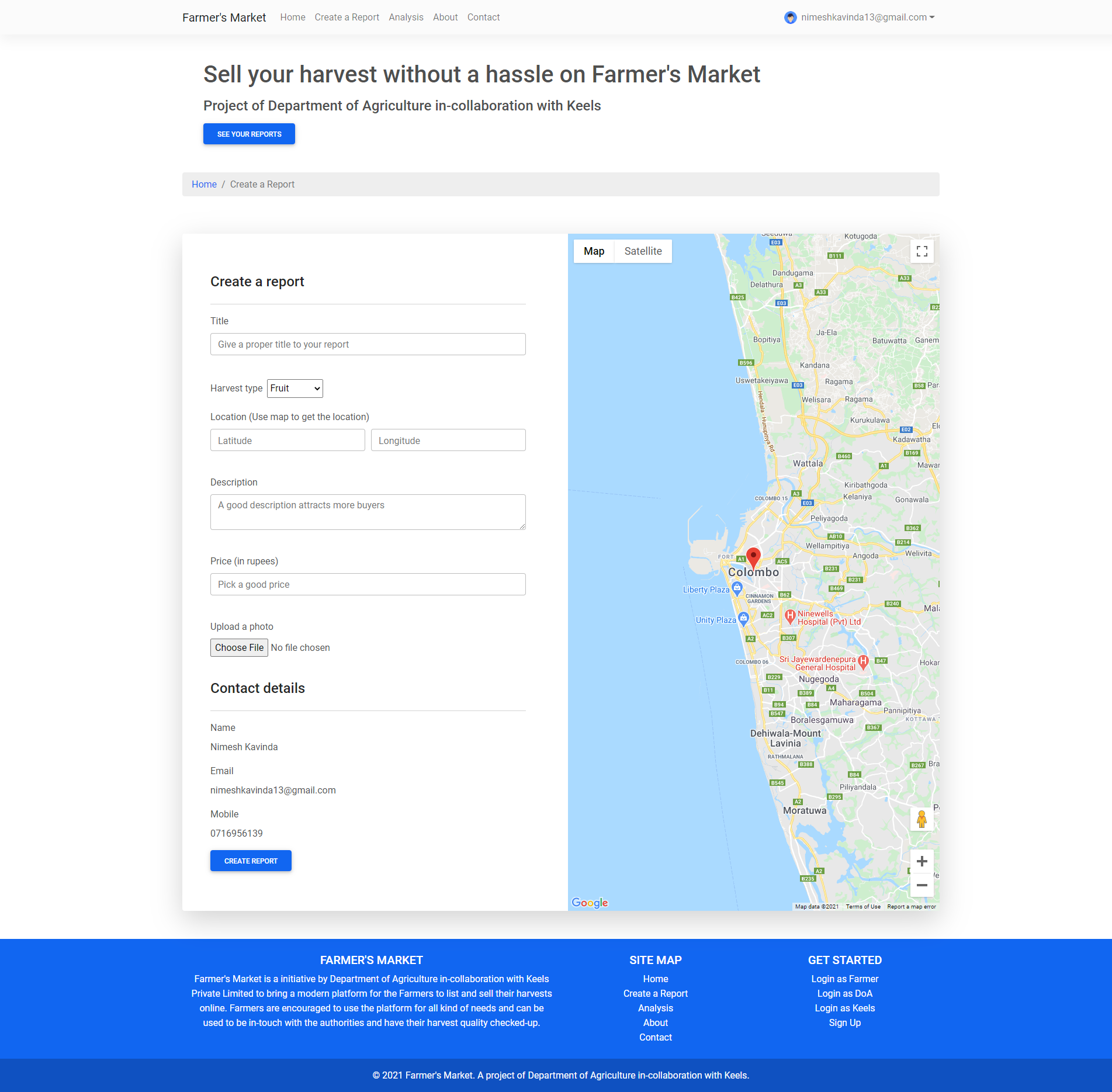Image resolution: width=1112 pixels, height=1092 pixels.
Task: Click About in footer site map
Action: 656,1023
